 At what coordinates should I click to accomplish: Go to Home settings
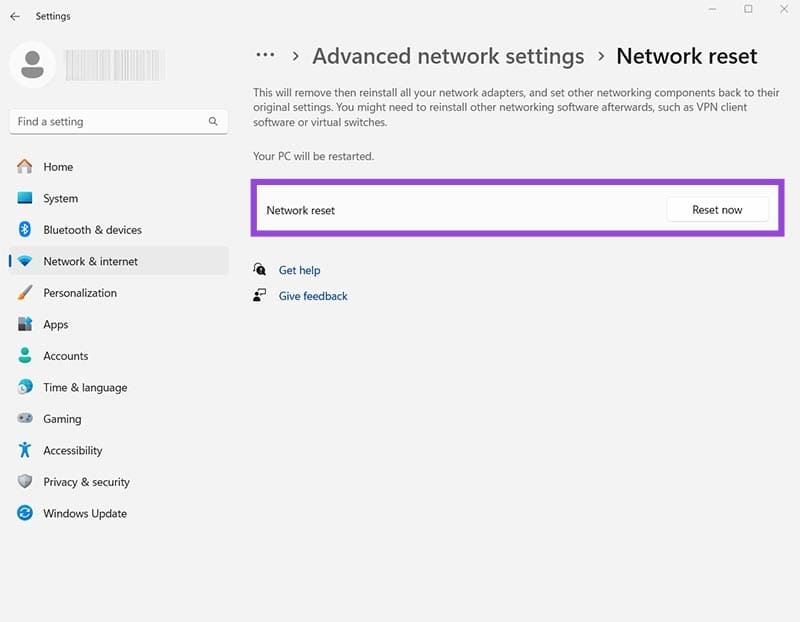(118, 167)
